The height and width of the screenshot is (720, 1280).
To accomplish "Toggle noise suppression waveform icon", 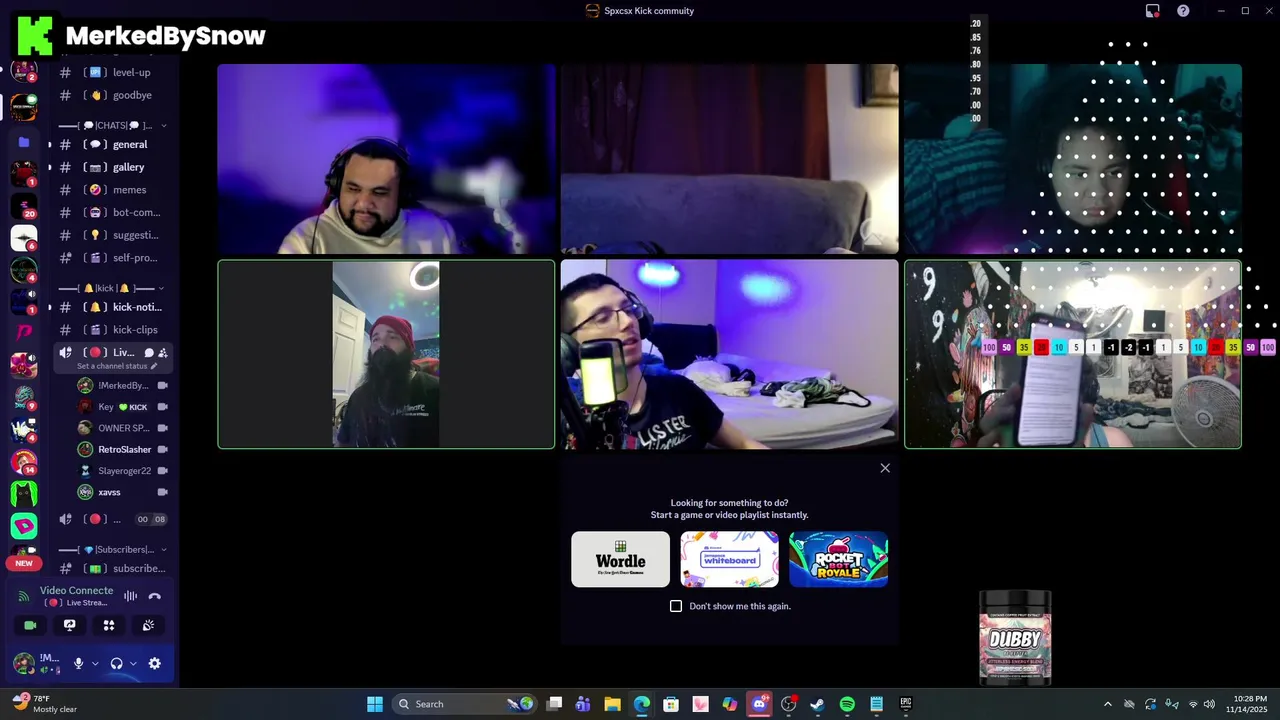I will click(130, 596).
